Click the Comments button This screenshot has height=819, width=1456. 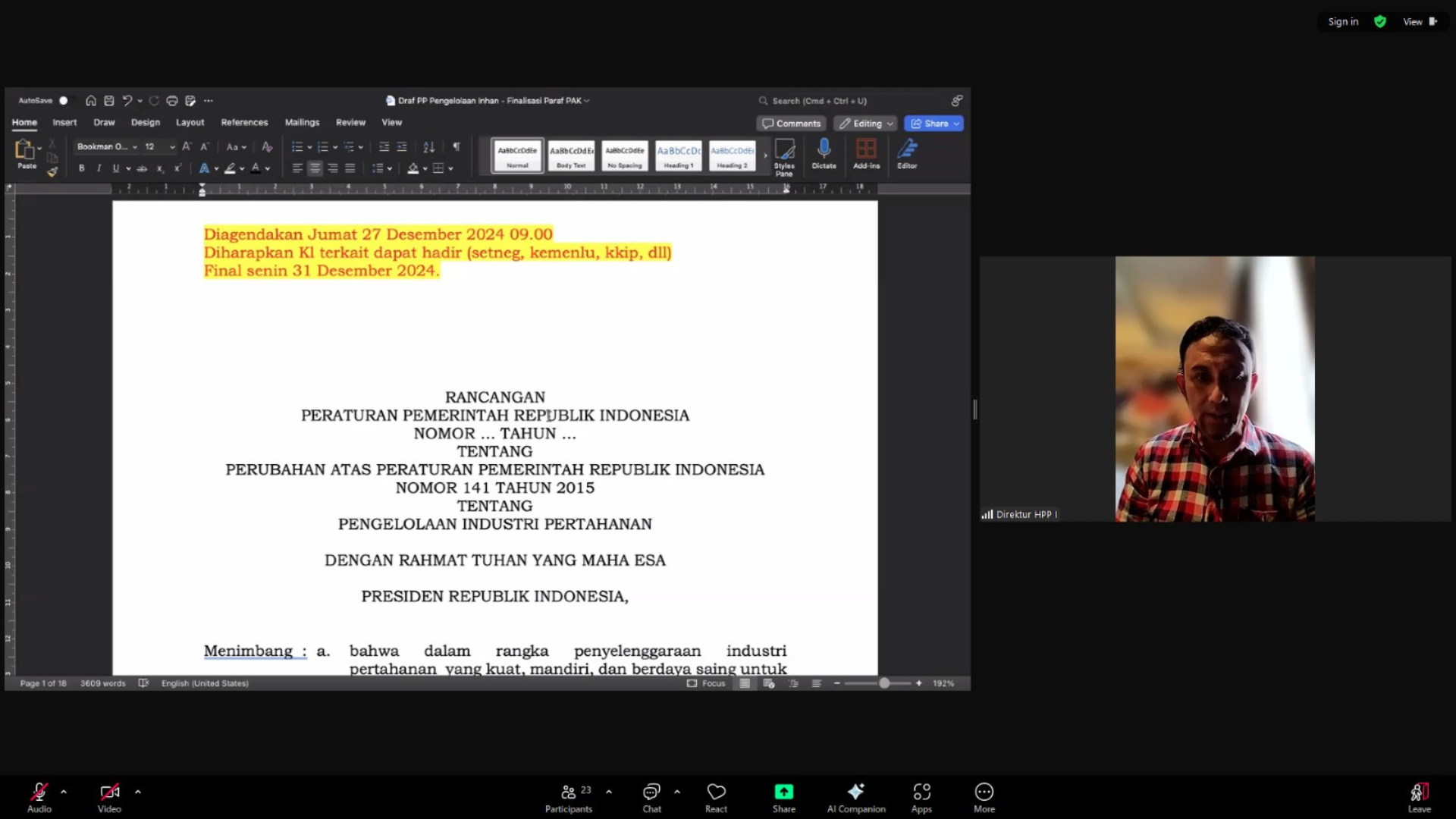pyautogui.click(x=791, y=124)
